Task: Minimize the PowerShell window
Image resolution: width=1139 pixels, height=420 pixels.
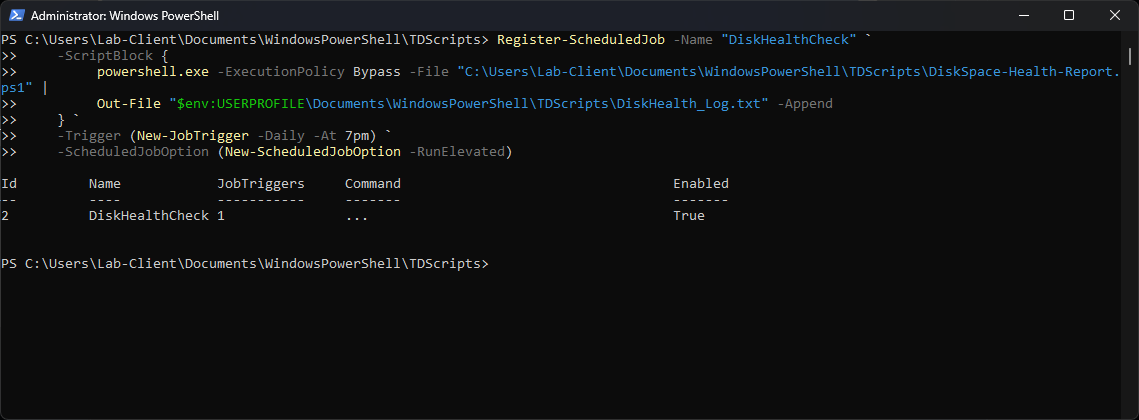Action: [1021, 15]
